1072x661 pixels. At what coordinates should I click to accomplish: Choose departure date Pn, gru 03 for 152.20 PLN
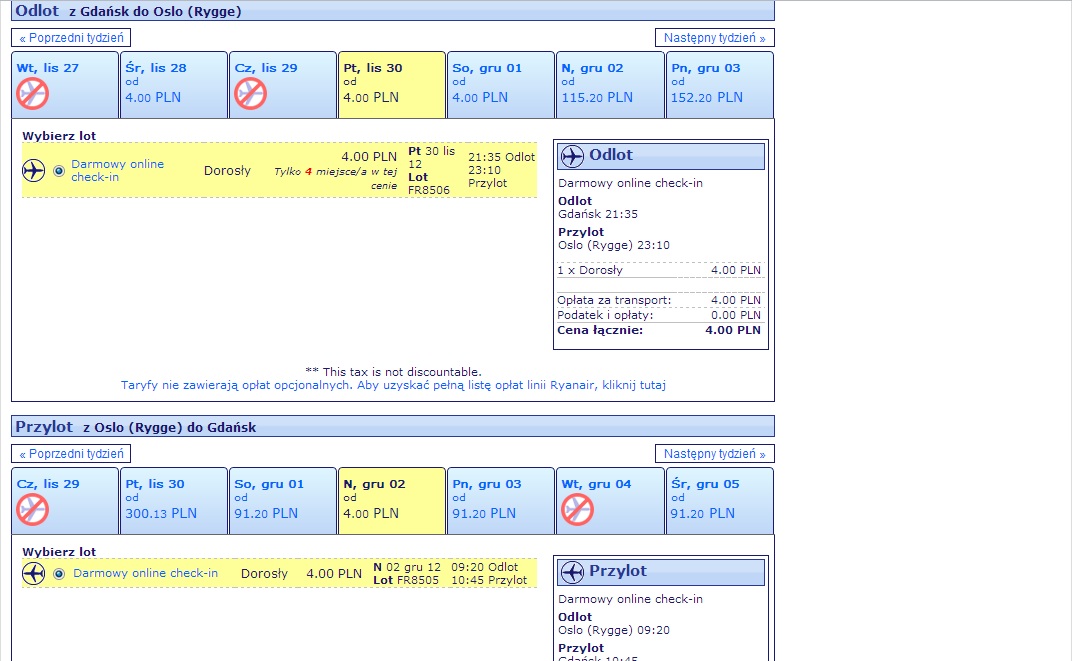(x=720, y=85)
